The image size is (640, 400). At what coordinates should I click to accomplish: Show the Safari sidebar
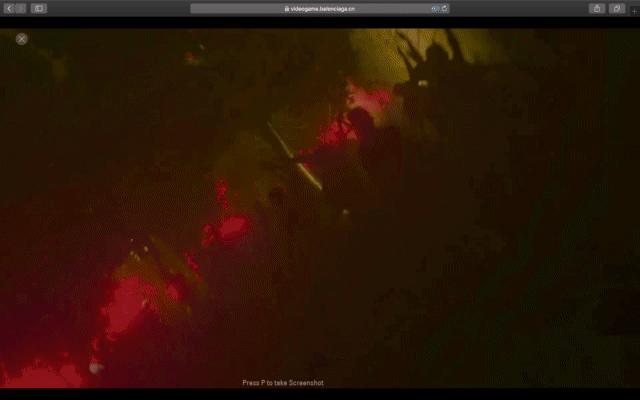39,8
